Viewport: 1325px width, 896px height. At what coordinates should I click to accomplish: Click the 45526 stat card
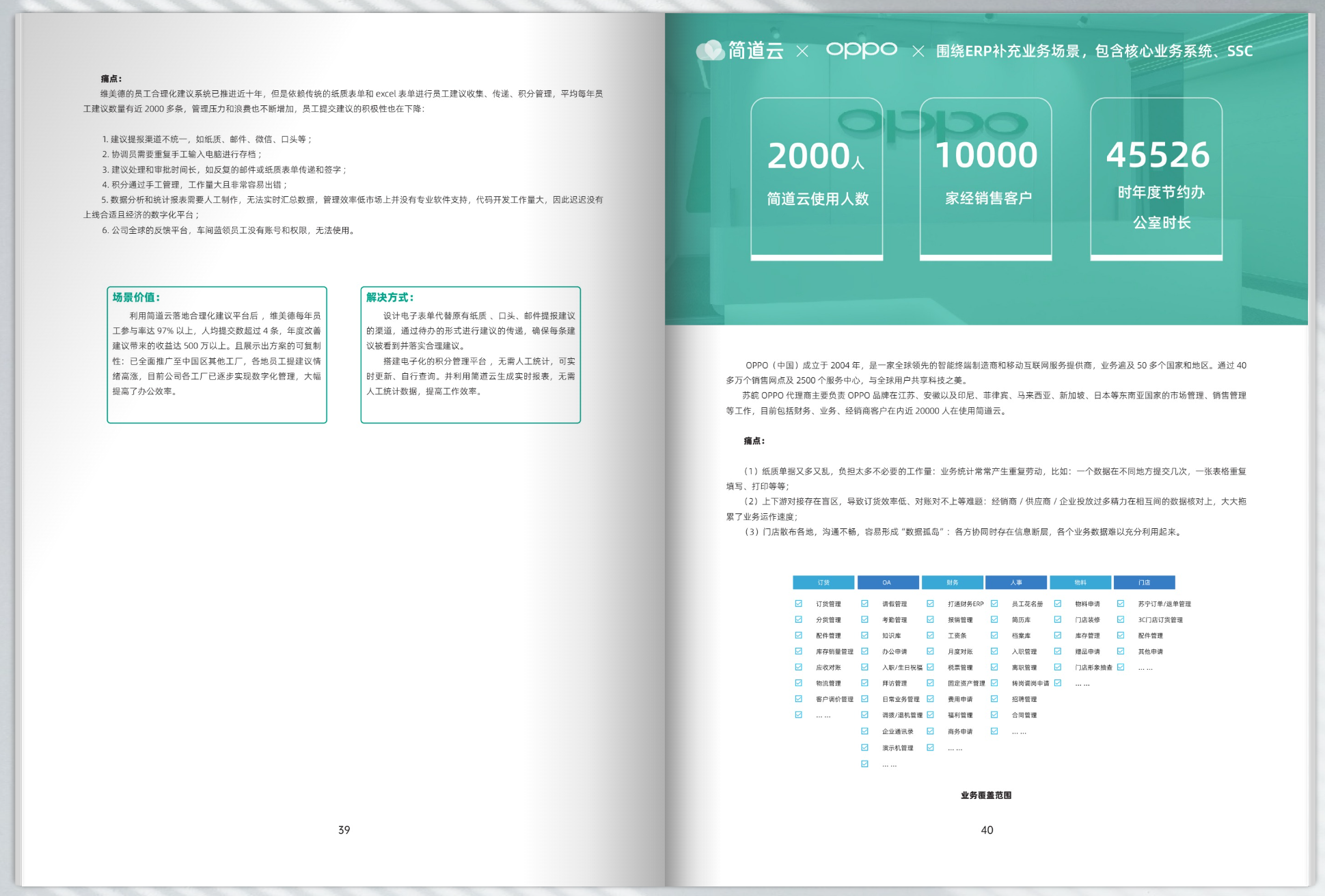pyautogui.click(x=1156, y=178)
